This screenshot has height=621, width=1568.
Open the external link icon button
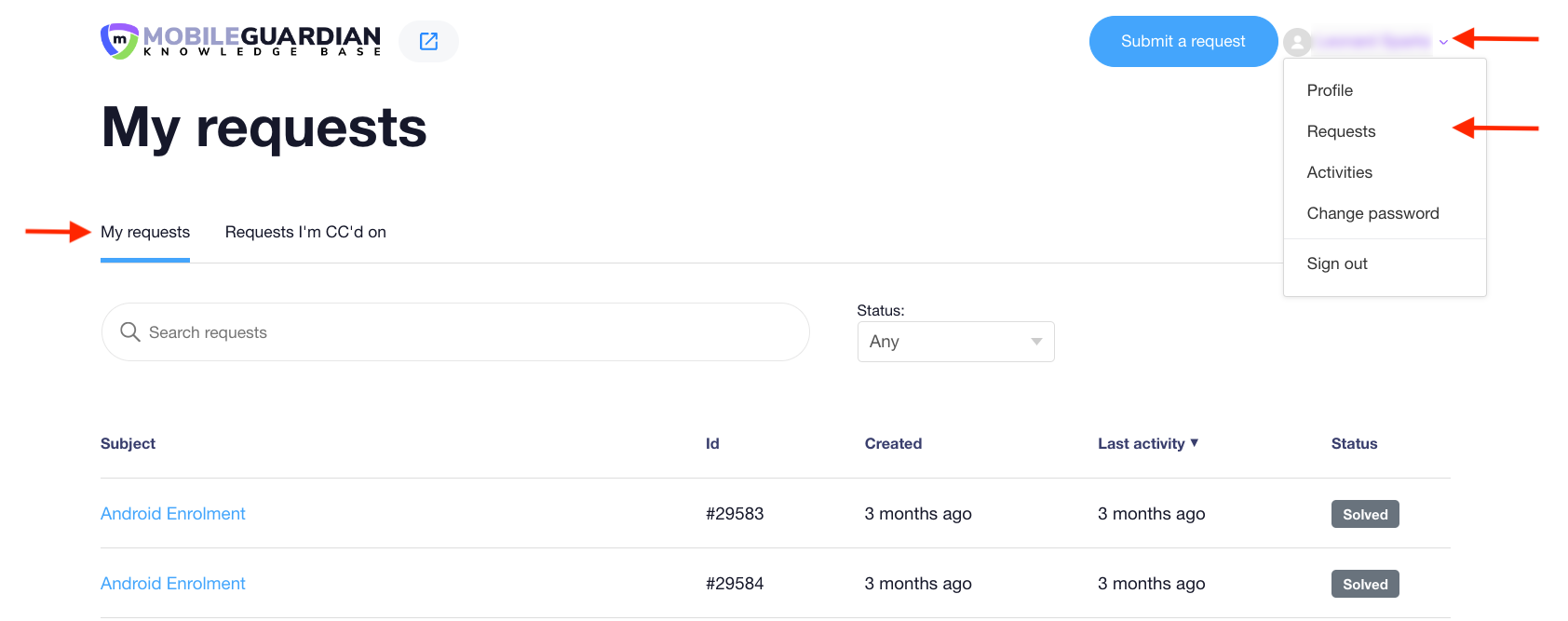[428, 41]
